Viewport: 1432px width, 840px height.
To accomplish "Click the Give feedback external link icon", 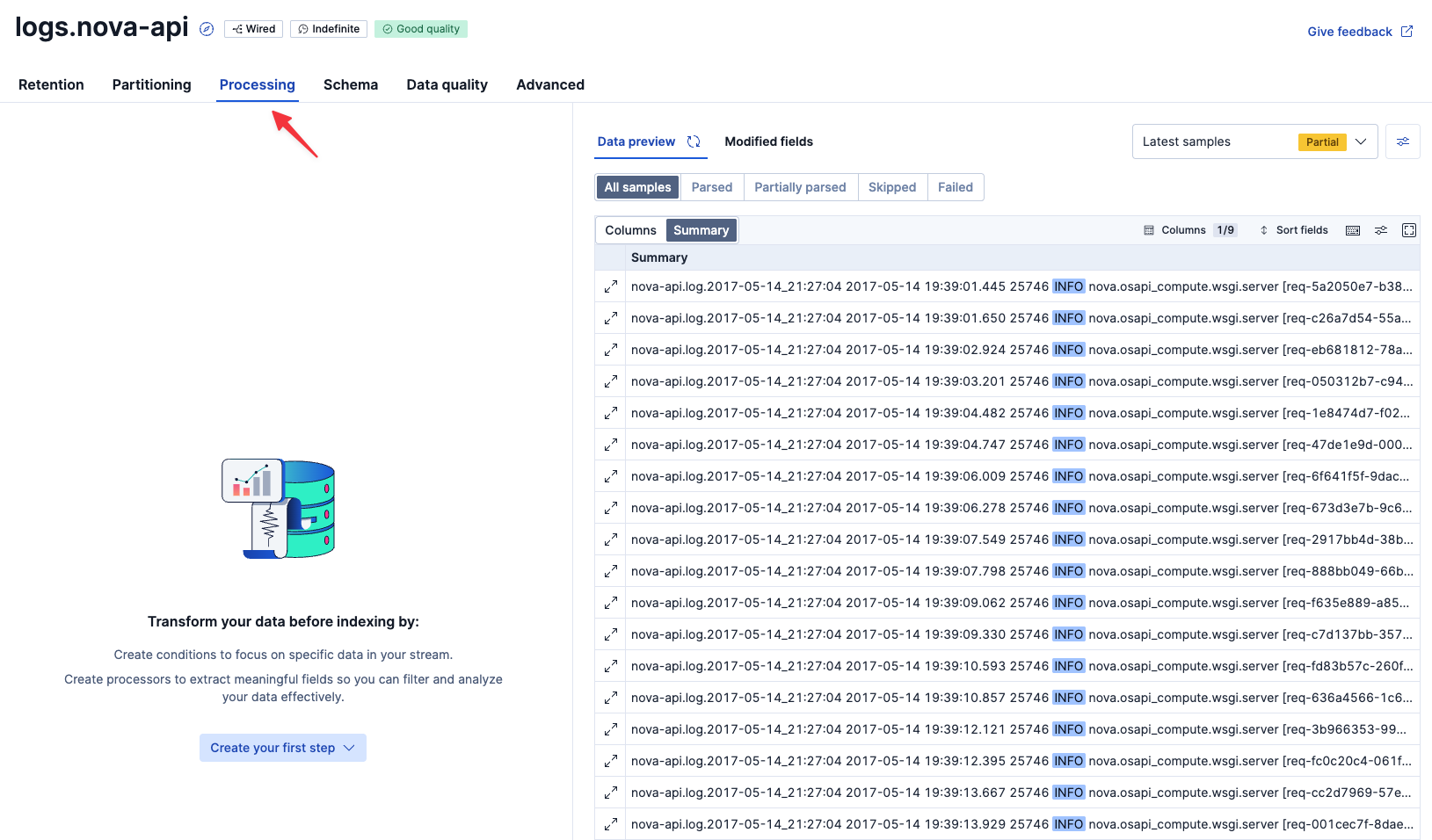I will [1407, 32].
